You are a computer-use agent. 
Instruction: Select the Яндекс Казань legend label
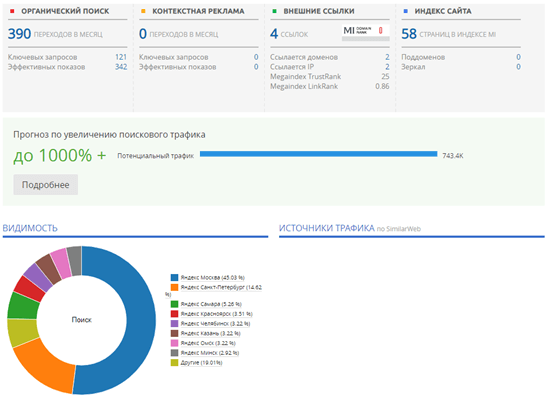point(210,333)
